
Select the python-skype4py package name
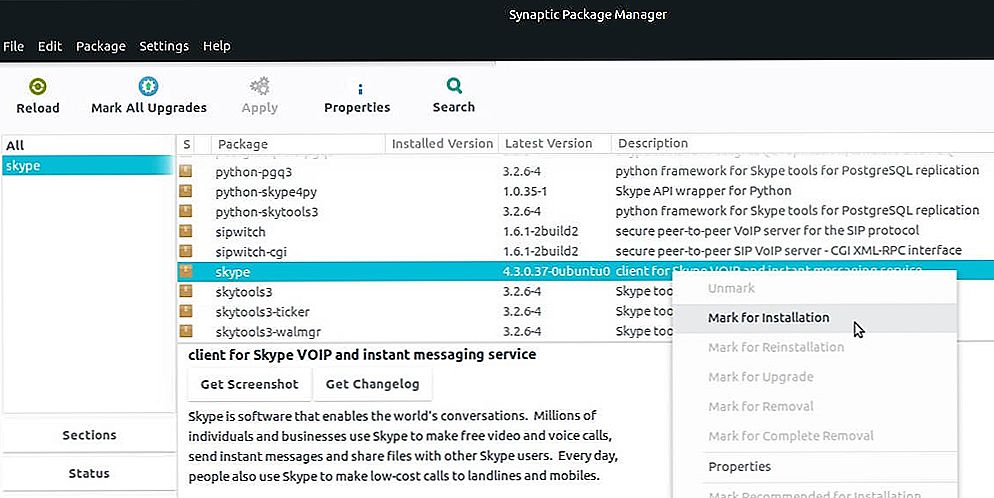pyautogui.click(x=266, y=191)
